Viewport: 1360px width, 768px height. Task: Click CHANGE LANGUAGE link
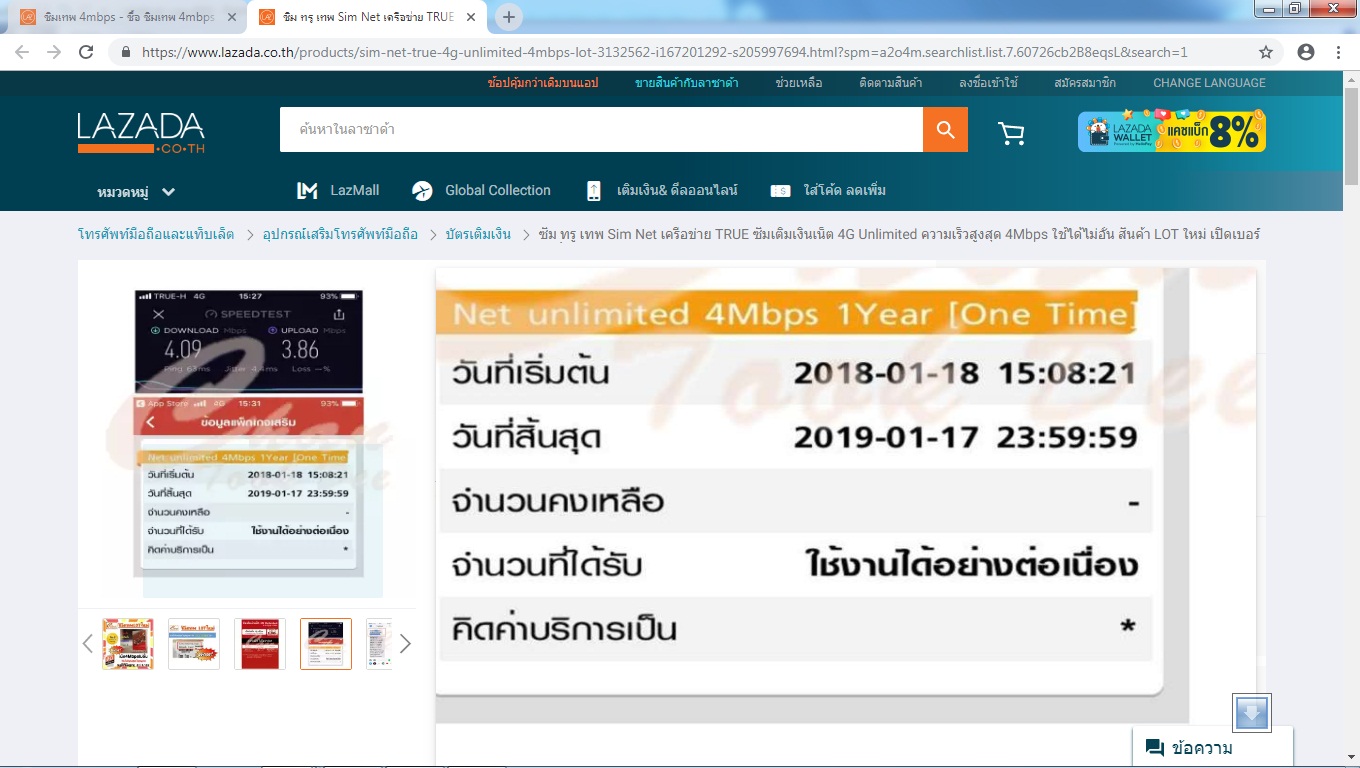(1209, 83)
